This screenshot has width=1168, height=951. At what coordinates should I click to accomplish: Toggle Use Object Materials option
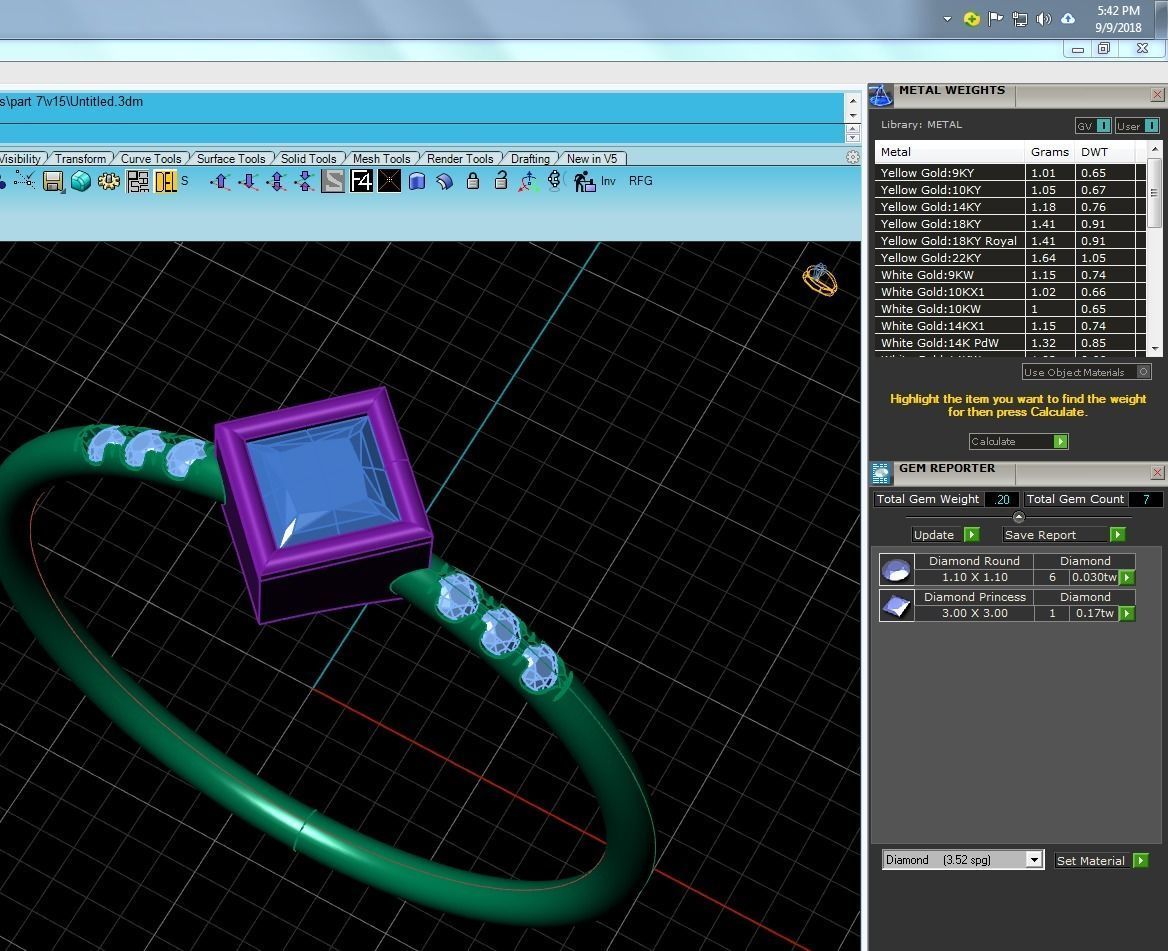coord(1087,372)
